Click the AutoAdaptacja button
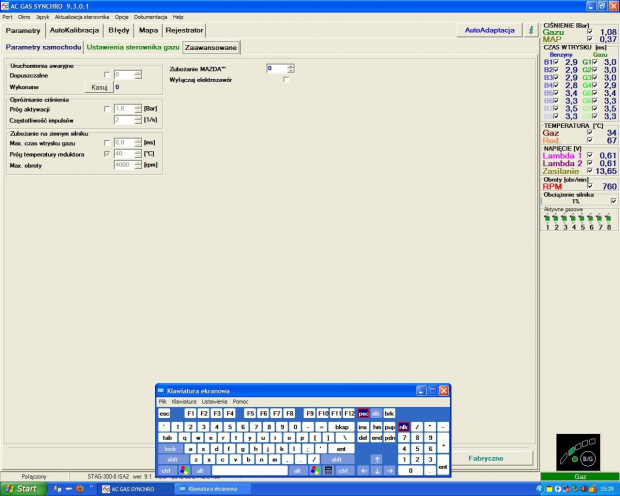Viewport: 620px width, 496px height. (x=489, y=30)
